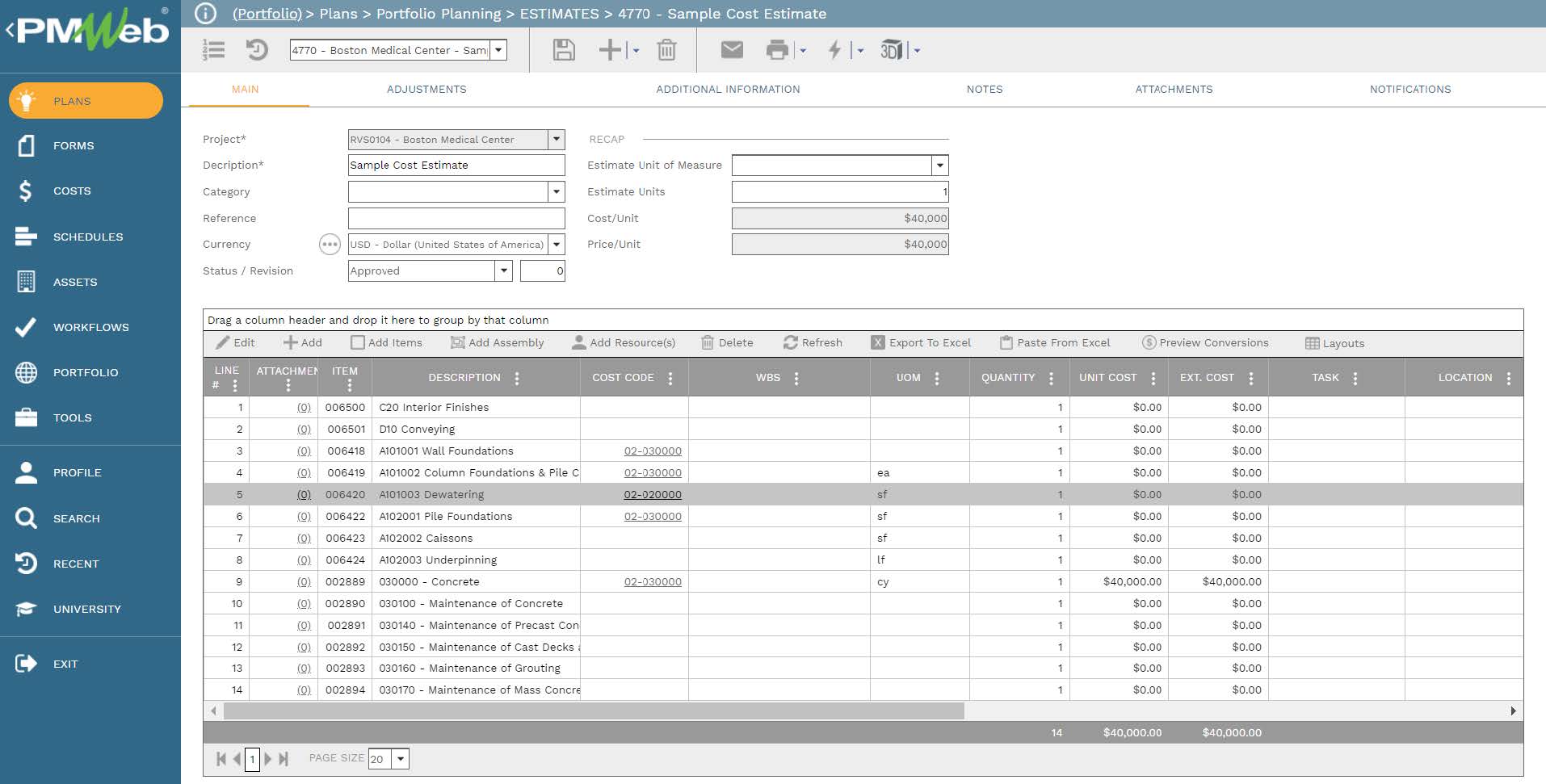Click Add in grid toolbar
1546x784 pixels.
point(303,342)
